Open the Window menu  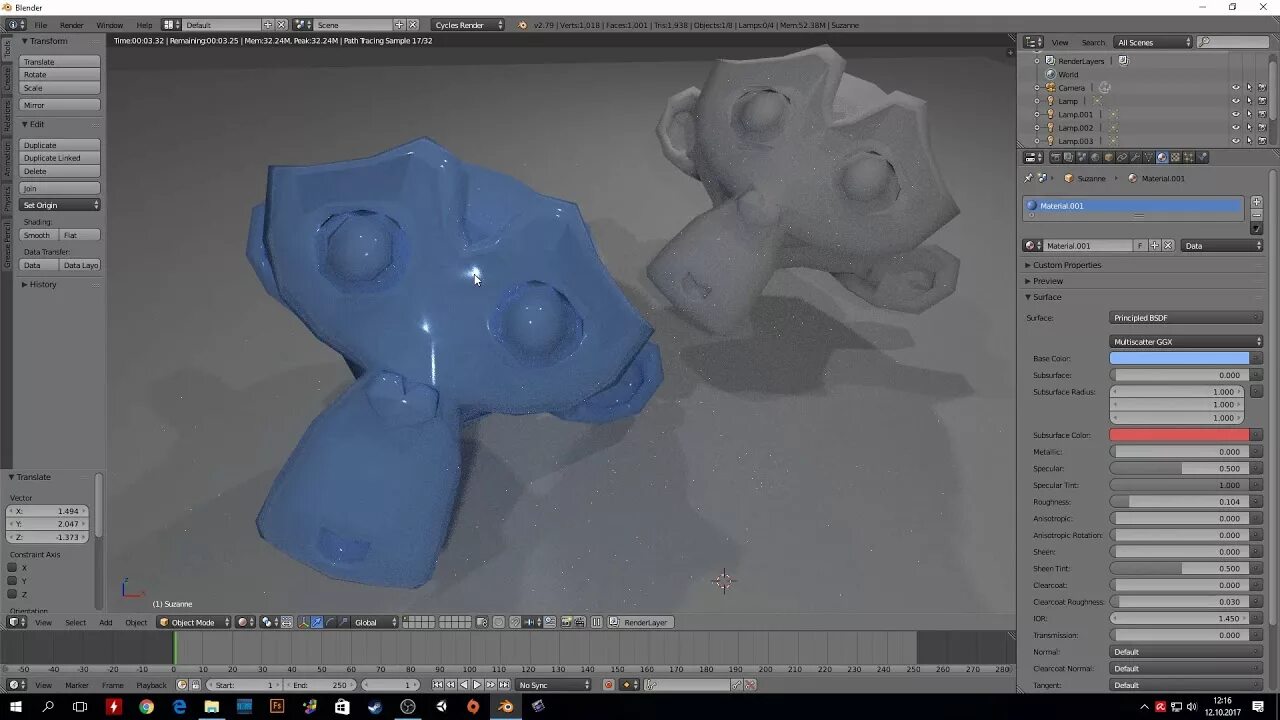click(110, 25)
